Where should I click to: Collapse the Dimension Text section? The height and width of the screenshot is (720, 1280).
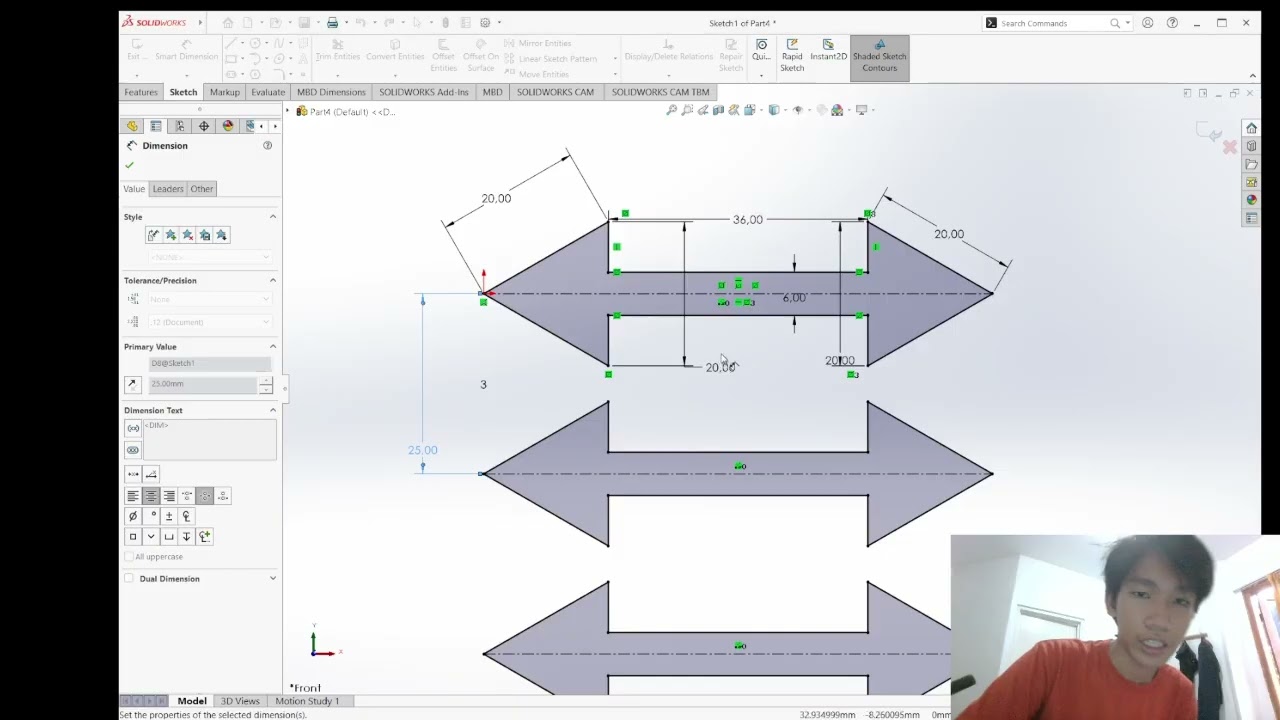pyautogui.click(x=272, y=410)
